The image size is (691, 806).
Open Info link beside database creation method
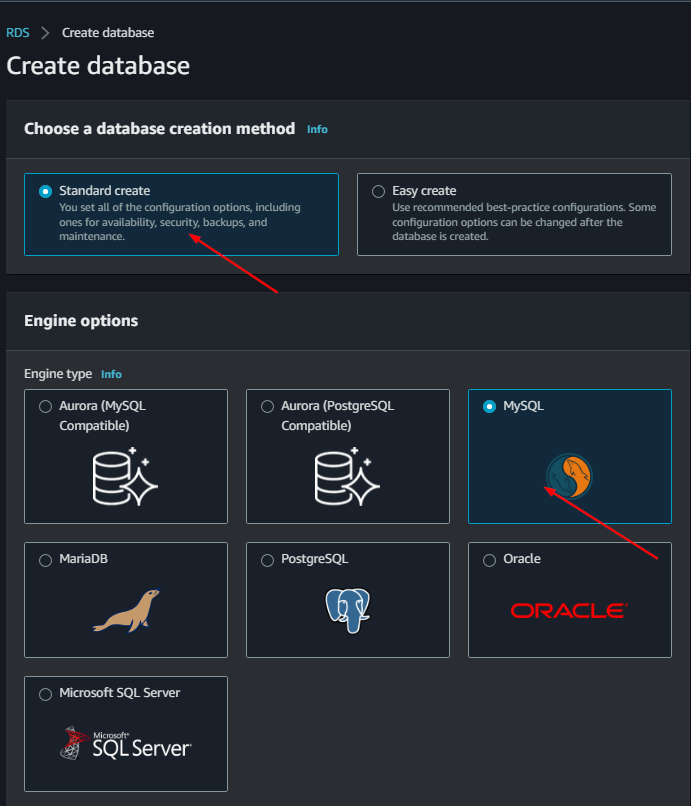pyautogui.click(x=317, y=129)
